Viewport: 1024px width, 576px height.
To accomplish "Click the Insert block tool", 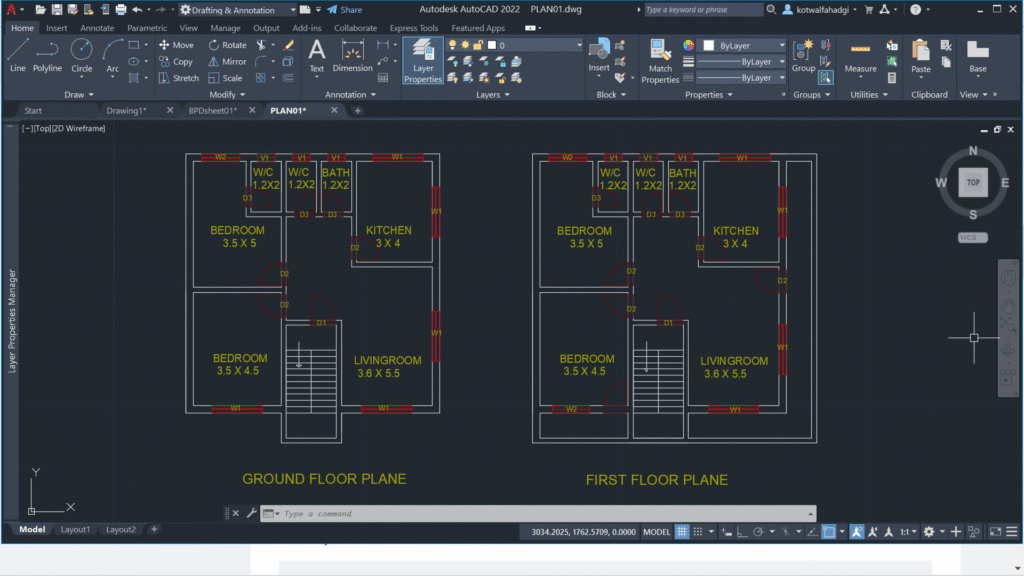I will tap(599, 56).
